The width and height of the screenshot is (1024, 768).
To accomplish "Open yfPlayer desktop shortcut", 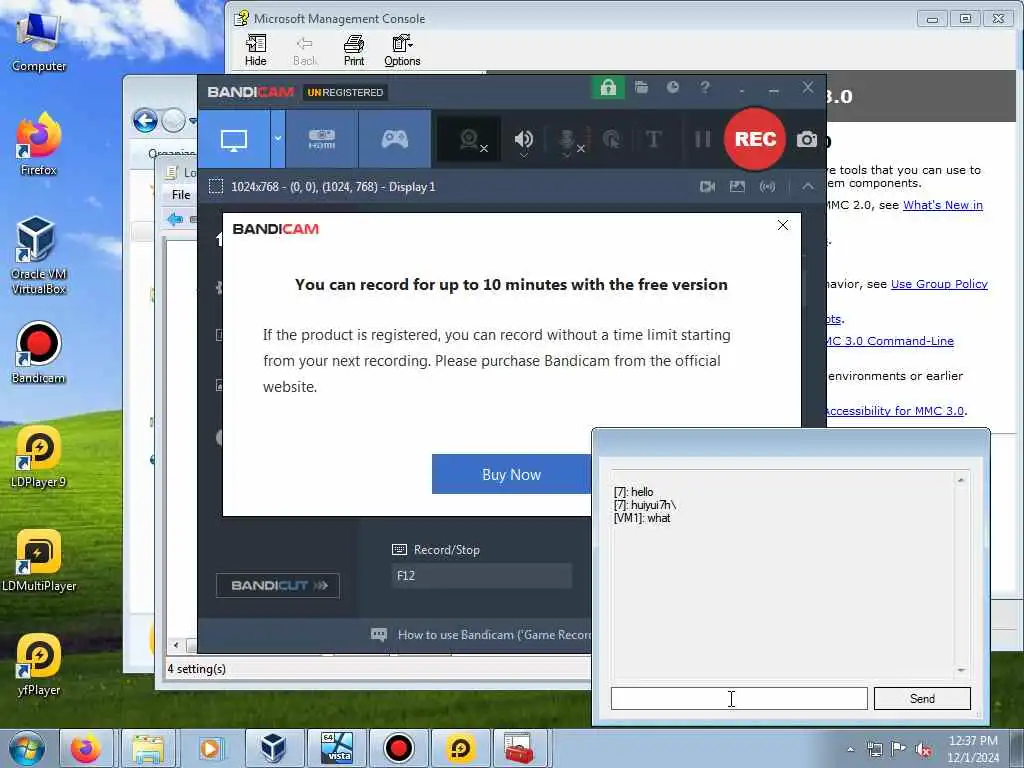I will [x=39, y=665].
